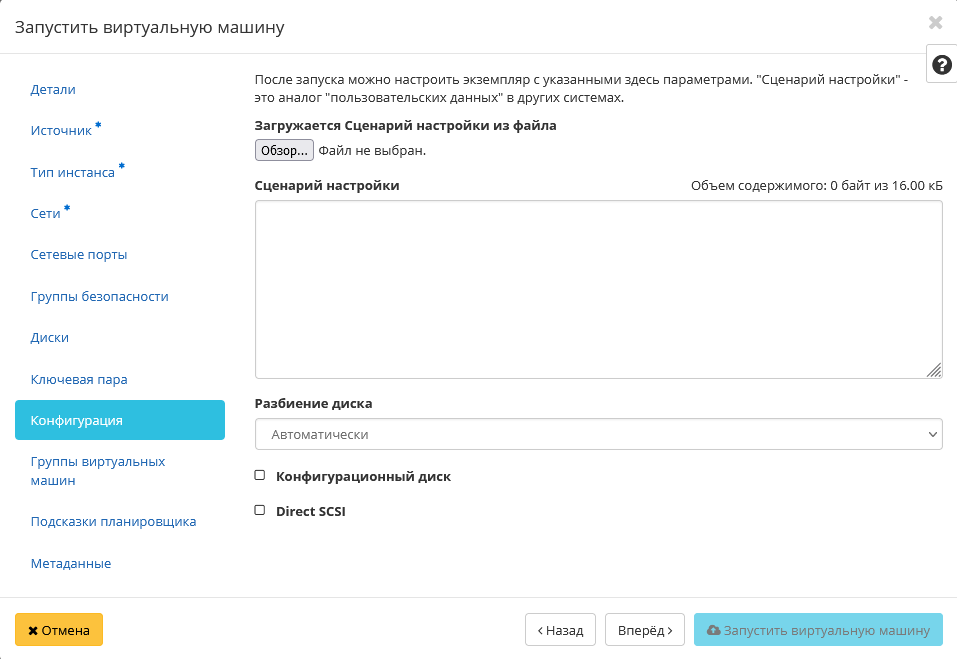Screen dimensions: 957x659
Task: Enable the Direct SCSI checkbox
Action: click(x=260, y=511)
